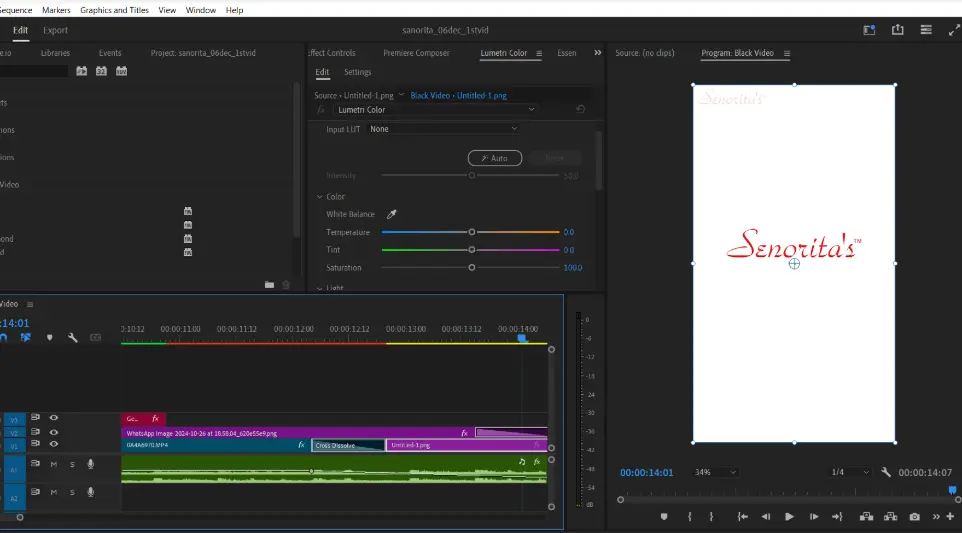Viewport: 962px width, 533px height.
Task: Solo audio track A2
Action: (x=72, y=492)
